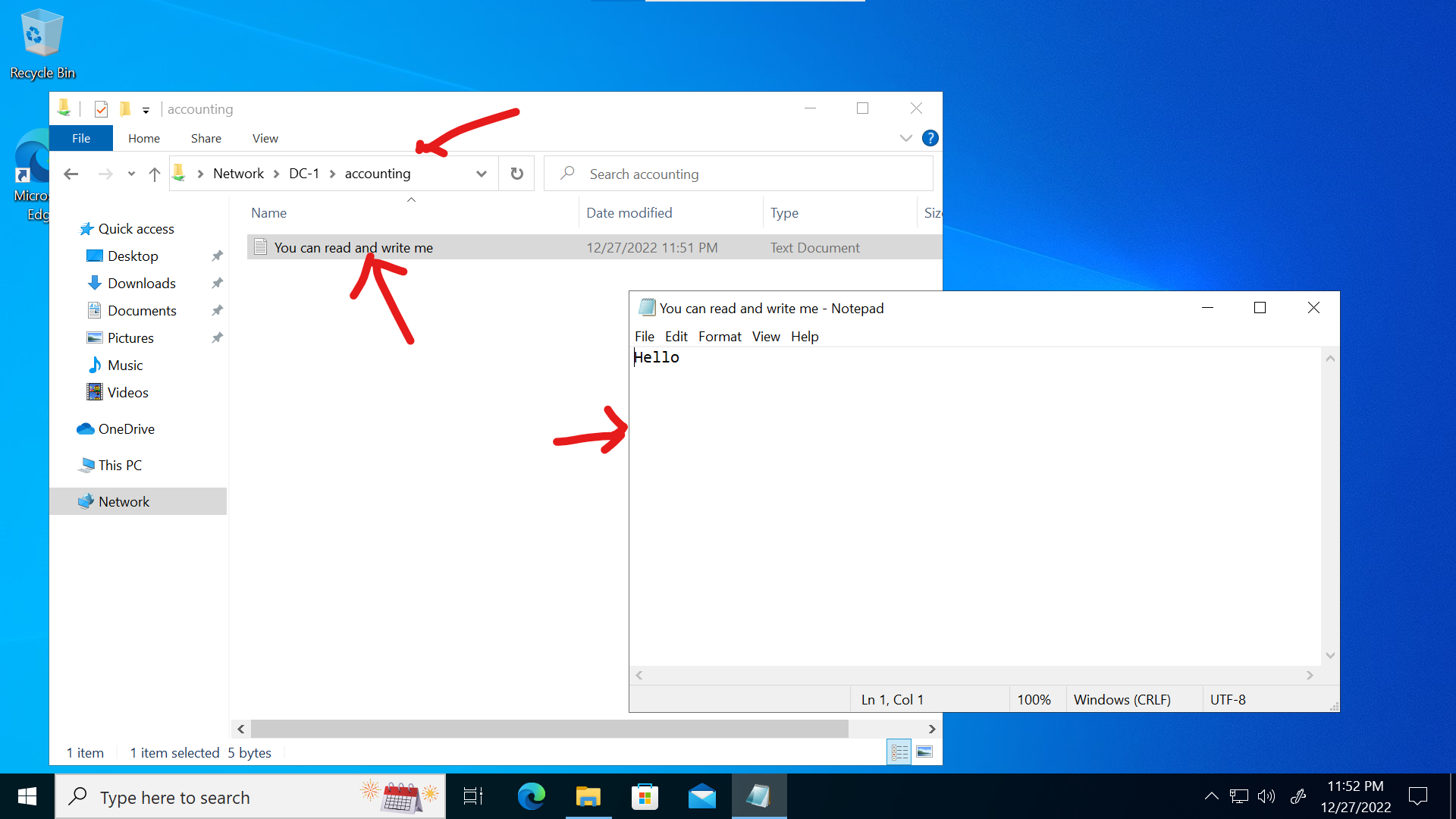Click the zoom level 100% in Notepad
1456x819 pixels.
click(x=1032, y=699)
